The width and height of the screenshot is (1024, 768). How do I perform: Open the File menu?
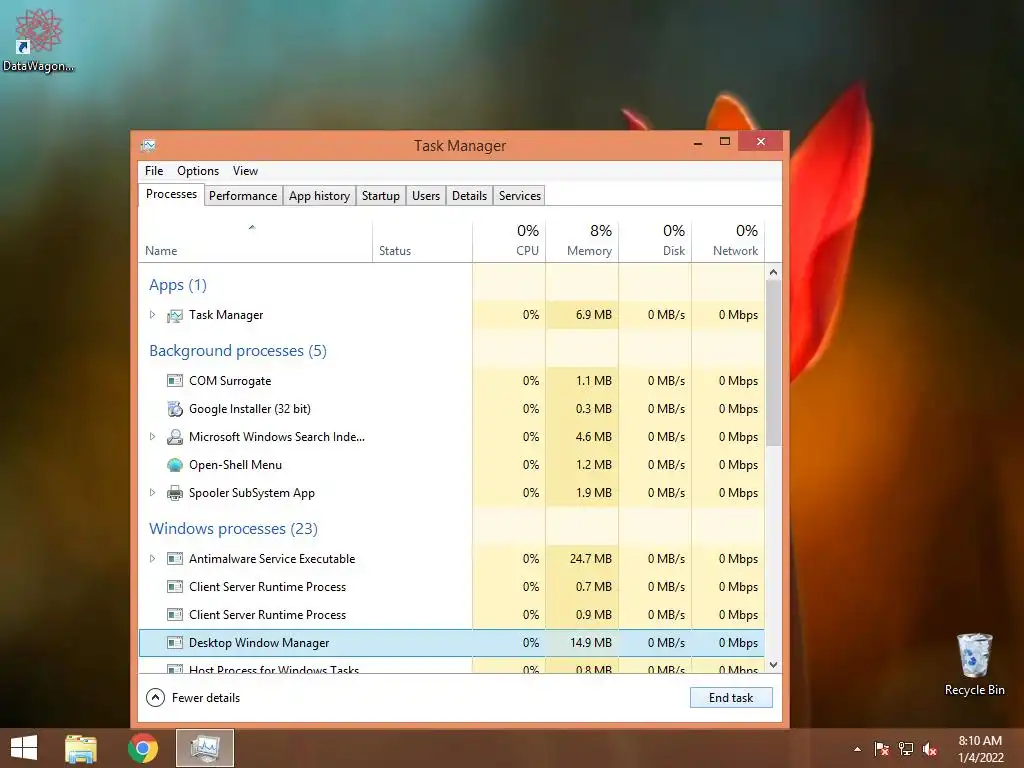pyautogui.click(x=154, y=171)
